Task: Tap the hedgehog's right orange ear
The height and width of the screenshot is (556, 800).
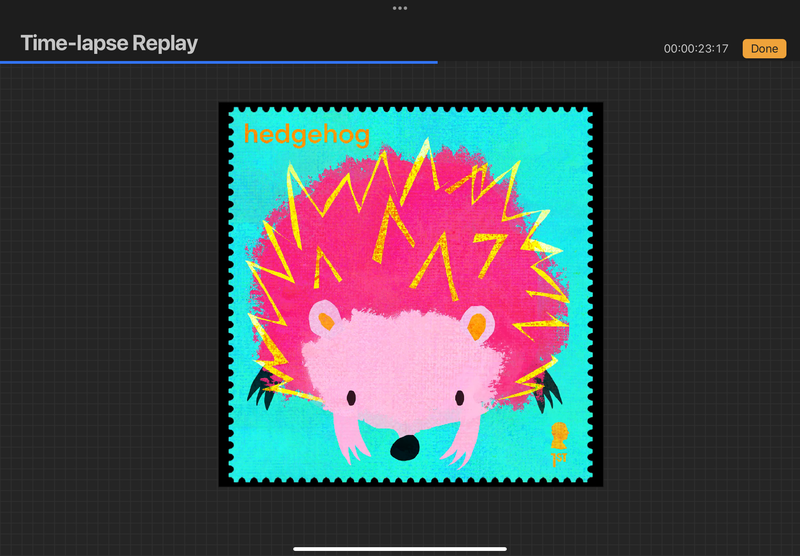Action: click(x=477, y=323)
